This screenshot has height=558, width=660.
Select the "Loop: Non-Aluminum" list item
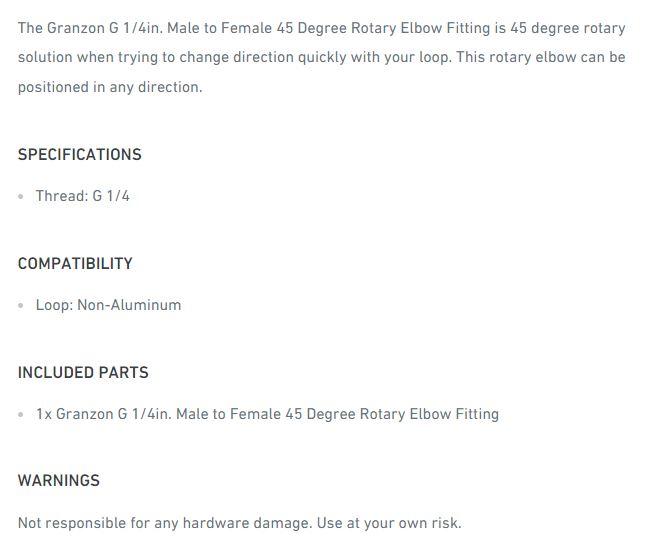[x=108, y=305]
